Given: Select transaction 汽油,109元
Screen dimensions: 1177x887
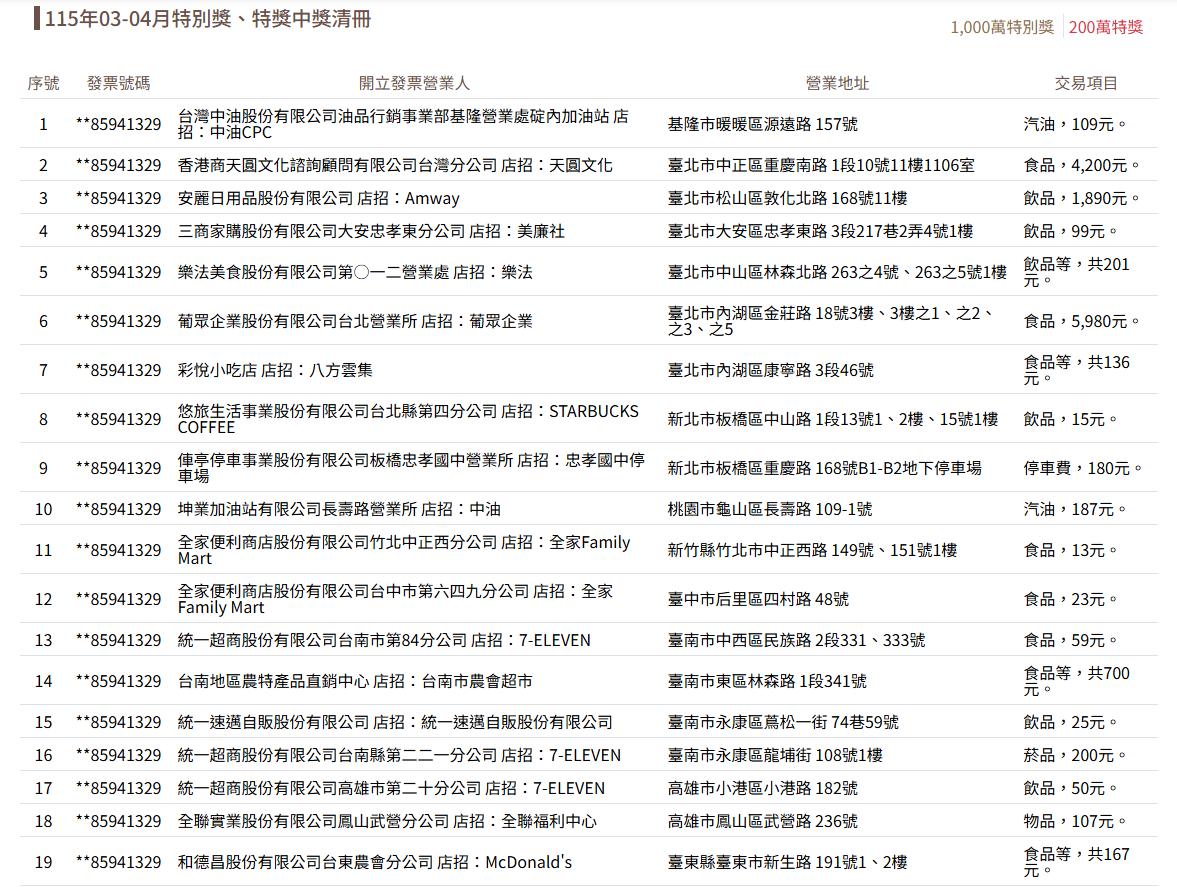Looking at the screenshot, I should [x=1075, y=124].
